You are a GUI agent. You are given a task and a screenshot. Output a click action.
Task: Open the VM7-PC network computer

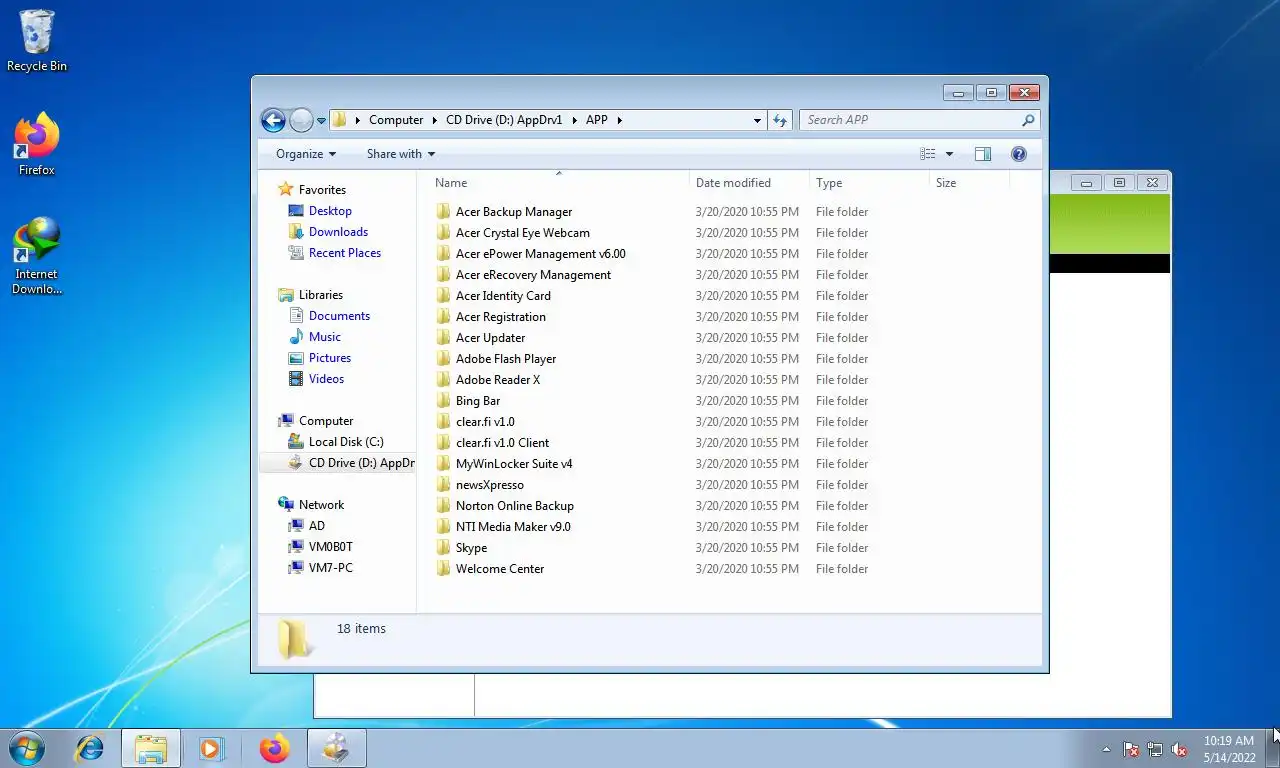click(330, 568)
